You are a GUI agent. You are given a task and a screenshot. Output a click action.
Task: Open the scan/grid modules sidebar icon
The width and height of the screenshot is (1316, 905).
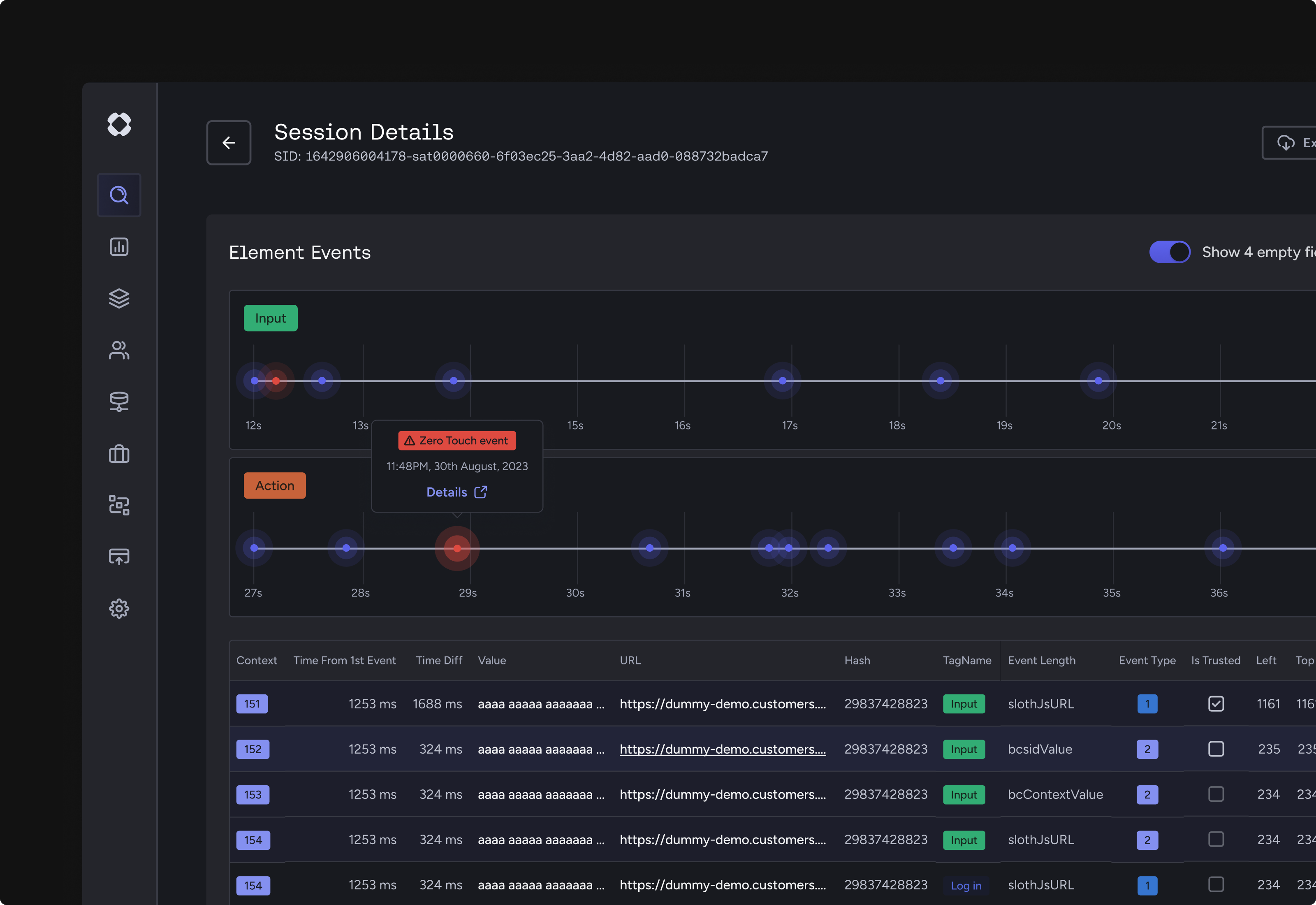119,505
